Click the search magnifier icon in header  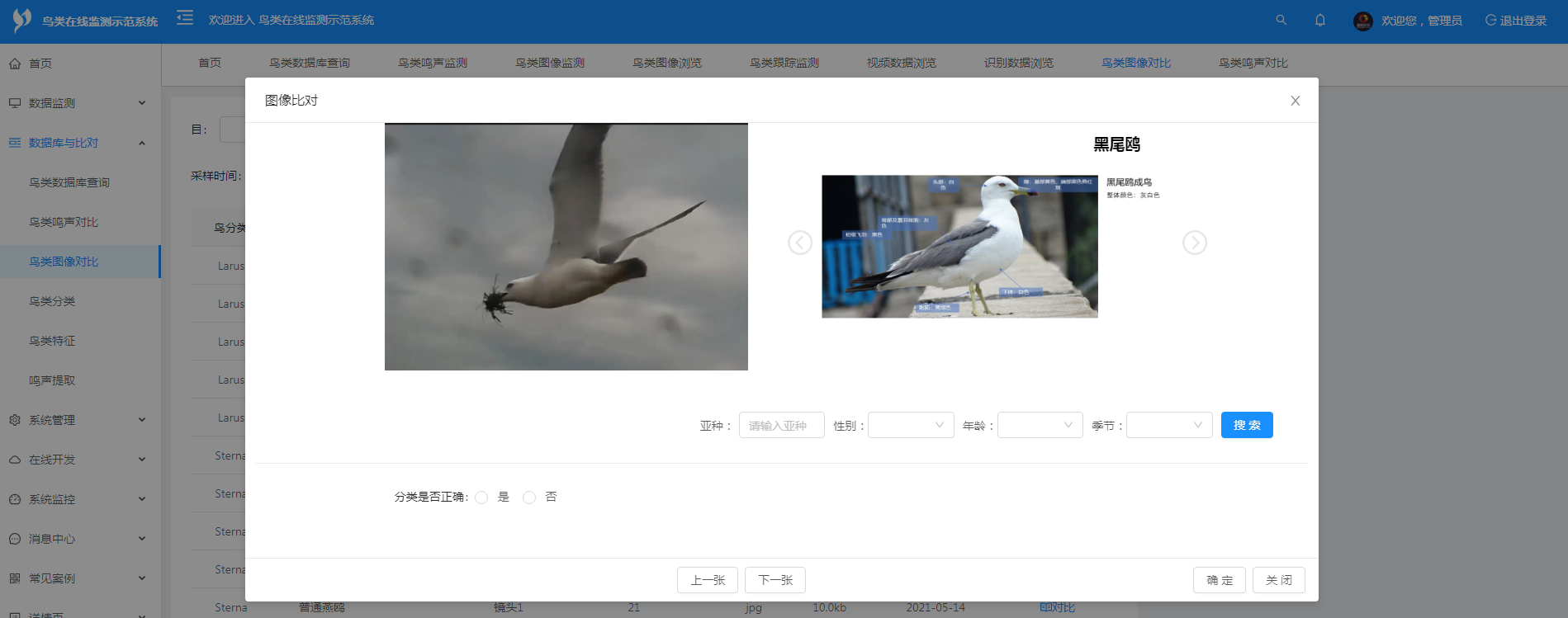pos(1281,20)
